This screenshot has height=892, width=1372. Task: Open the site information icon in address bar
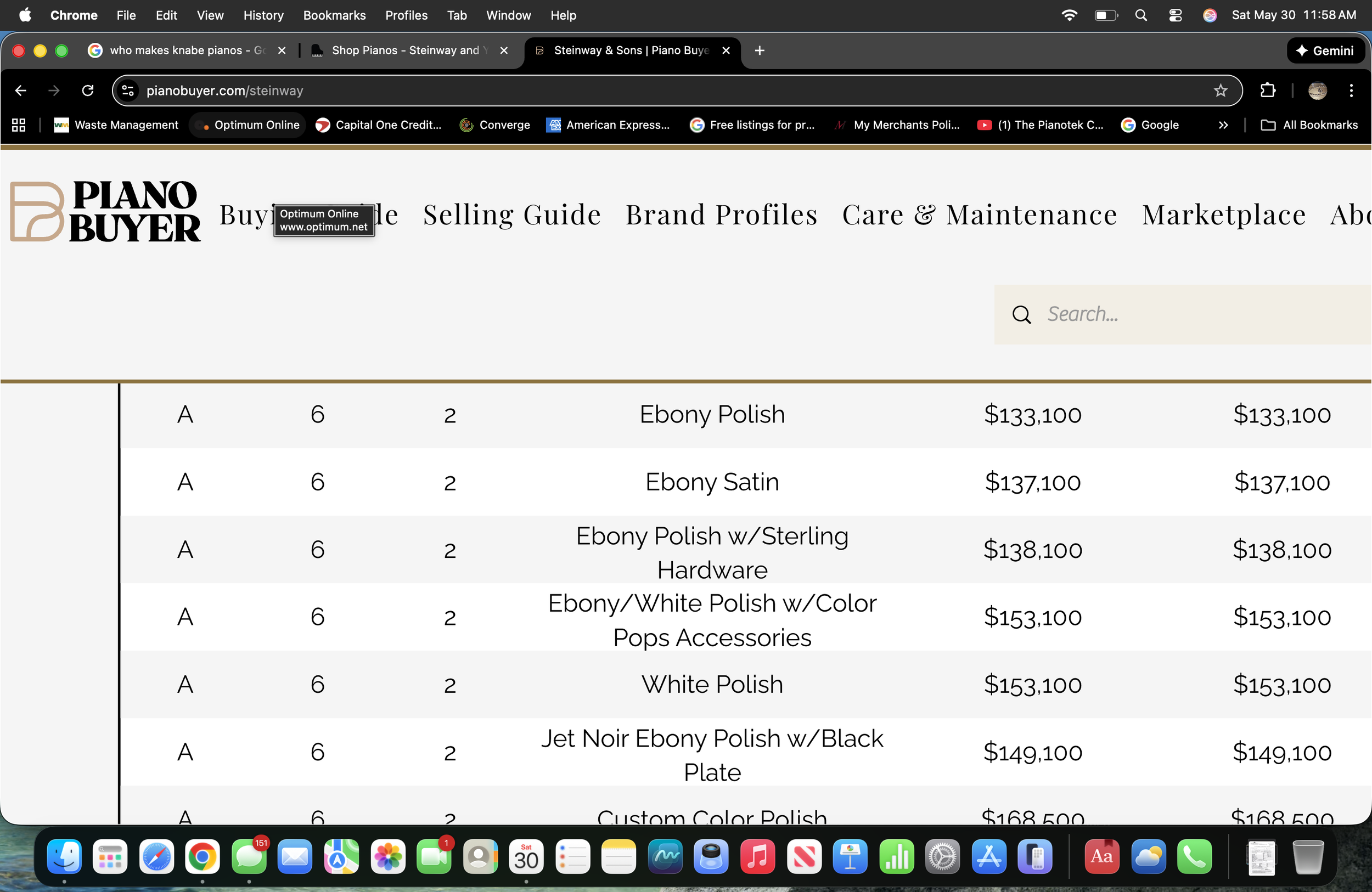pyautogui.click(x=128, y=91)
